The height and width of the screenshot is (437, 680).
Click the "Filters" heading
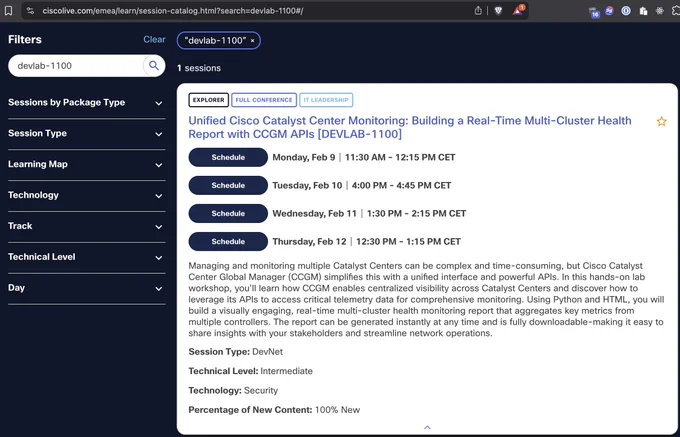[x=25, y=39]
